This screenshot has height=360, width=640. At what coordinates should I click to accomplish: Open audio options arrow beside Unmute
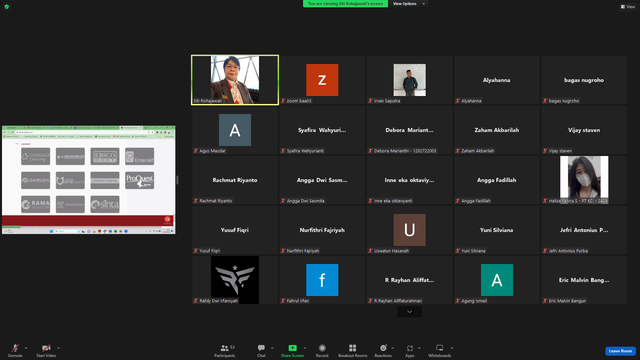26,348
